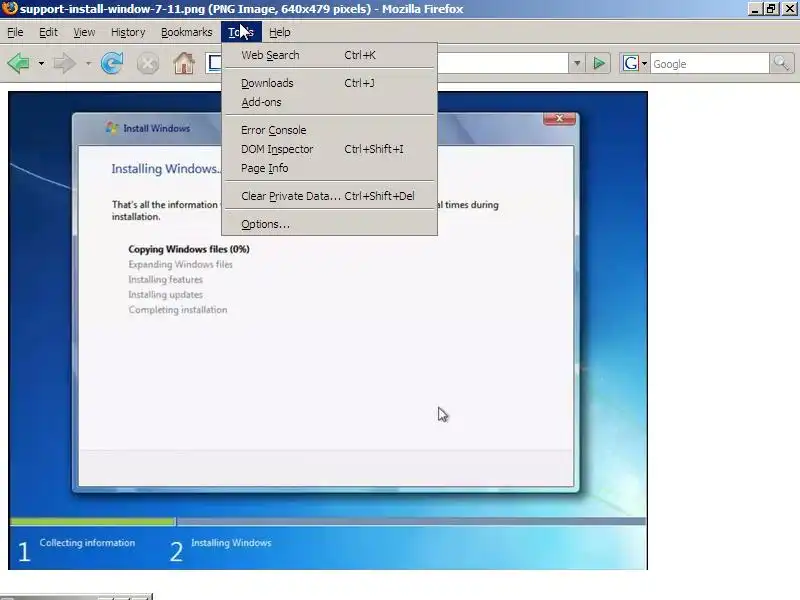This screenshot has width=800, height=600.
Task: Select Page Info menu entry
Action: coord(329,168)
